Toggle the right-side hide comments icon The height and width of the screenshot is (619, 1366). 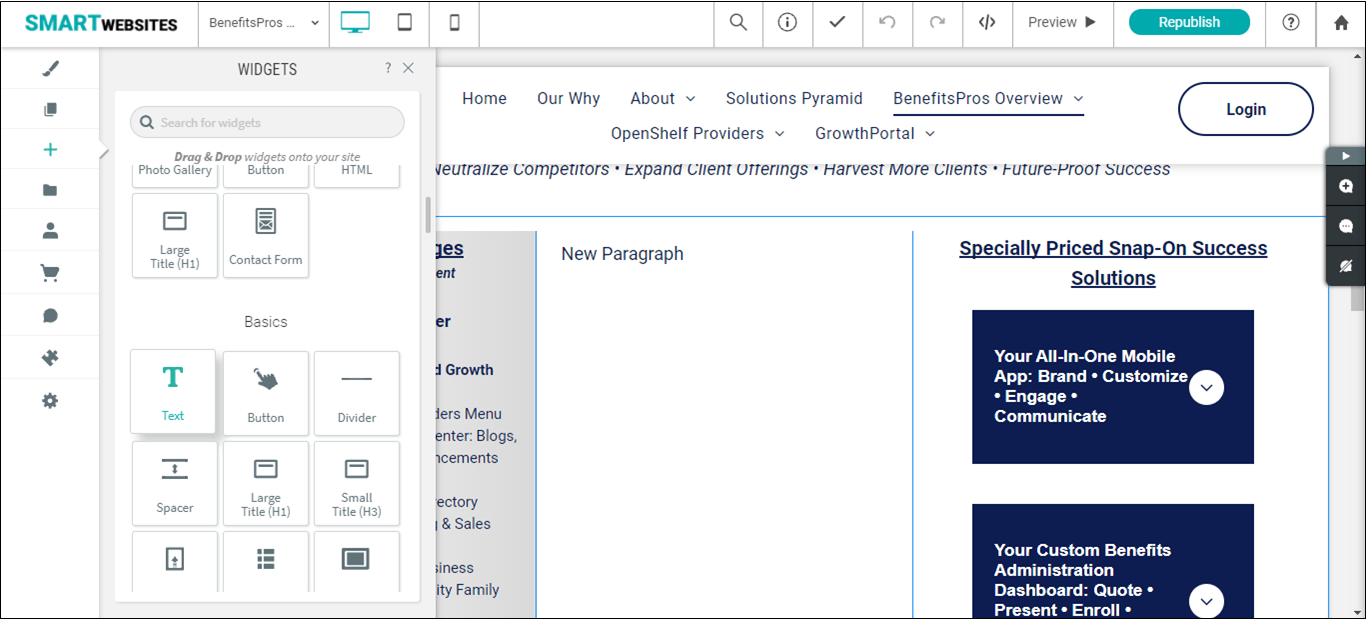[x=1346, y=266]
